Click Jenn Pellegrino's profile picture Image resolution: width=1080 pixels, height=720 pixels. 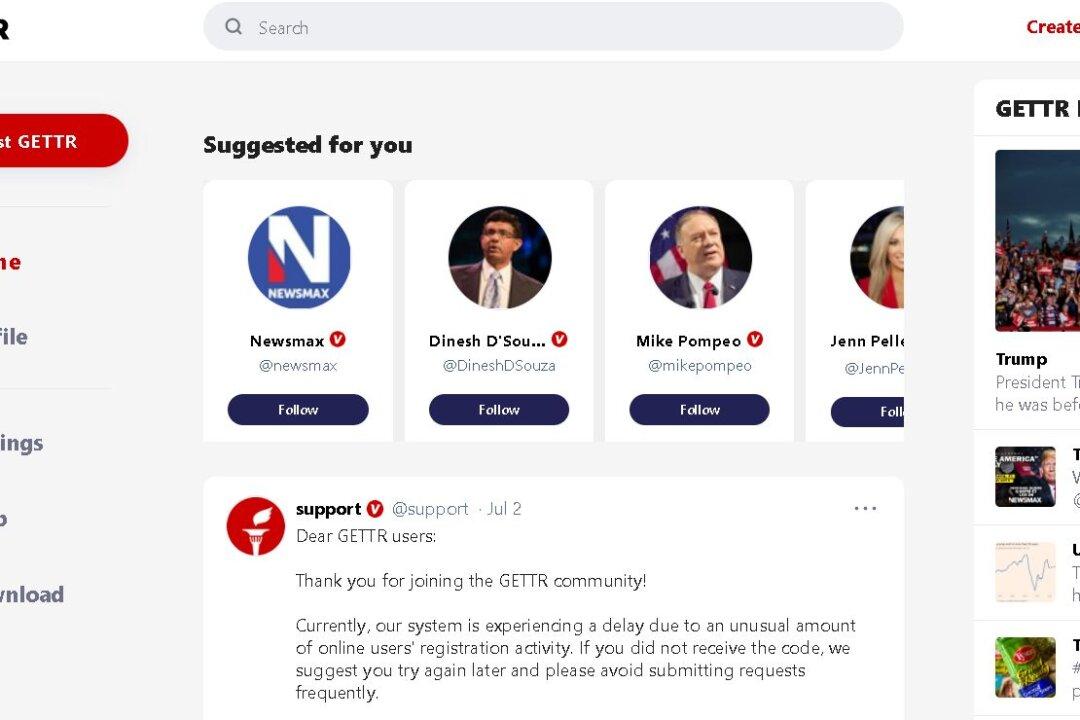point(880,257)
